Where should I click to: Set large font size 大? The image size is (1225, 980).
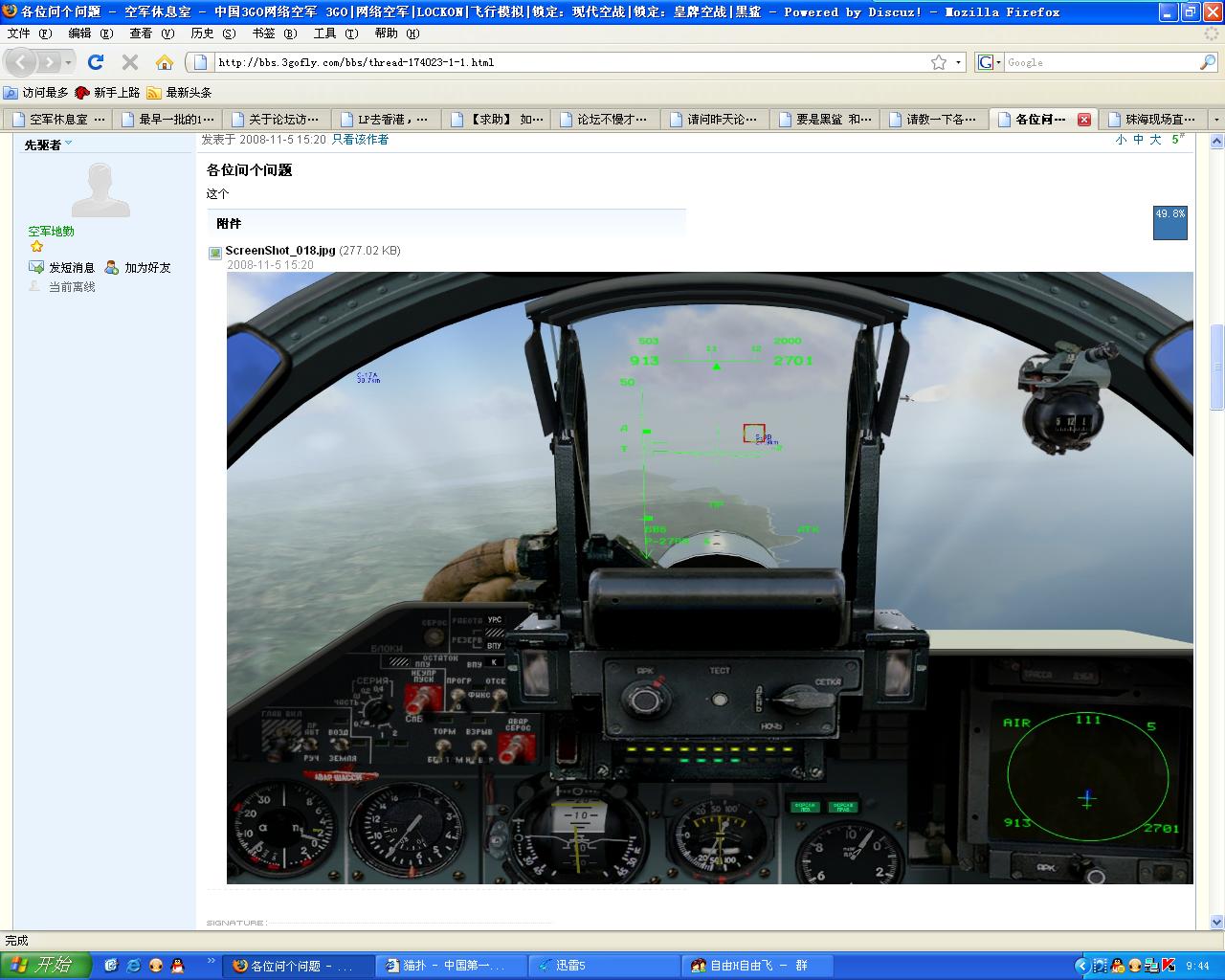pyautogui.click(x=1155, y=140)
